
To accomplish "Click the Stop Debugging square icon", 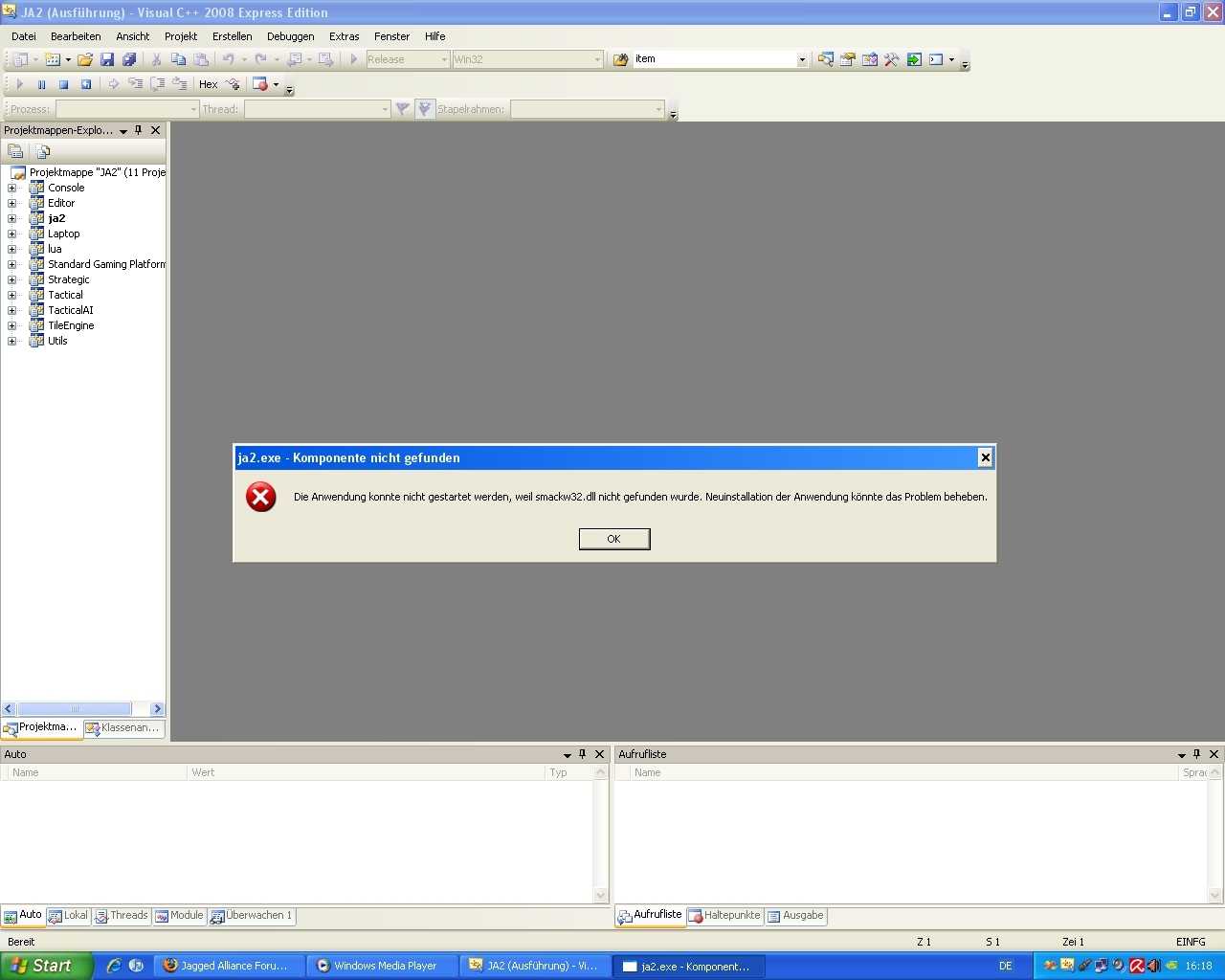I will click(63, 84).
